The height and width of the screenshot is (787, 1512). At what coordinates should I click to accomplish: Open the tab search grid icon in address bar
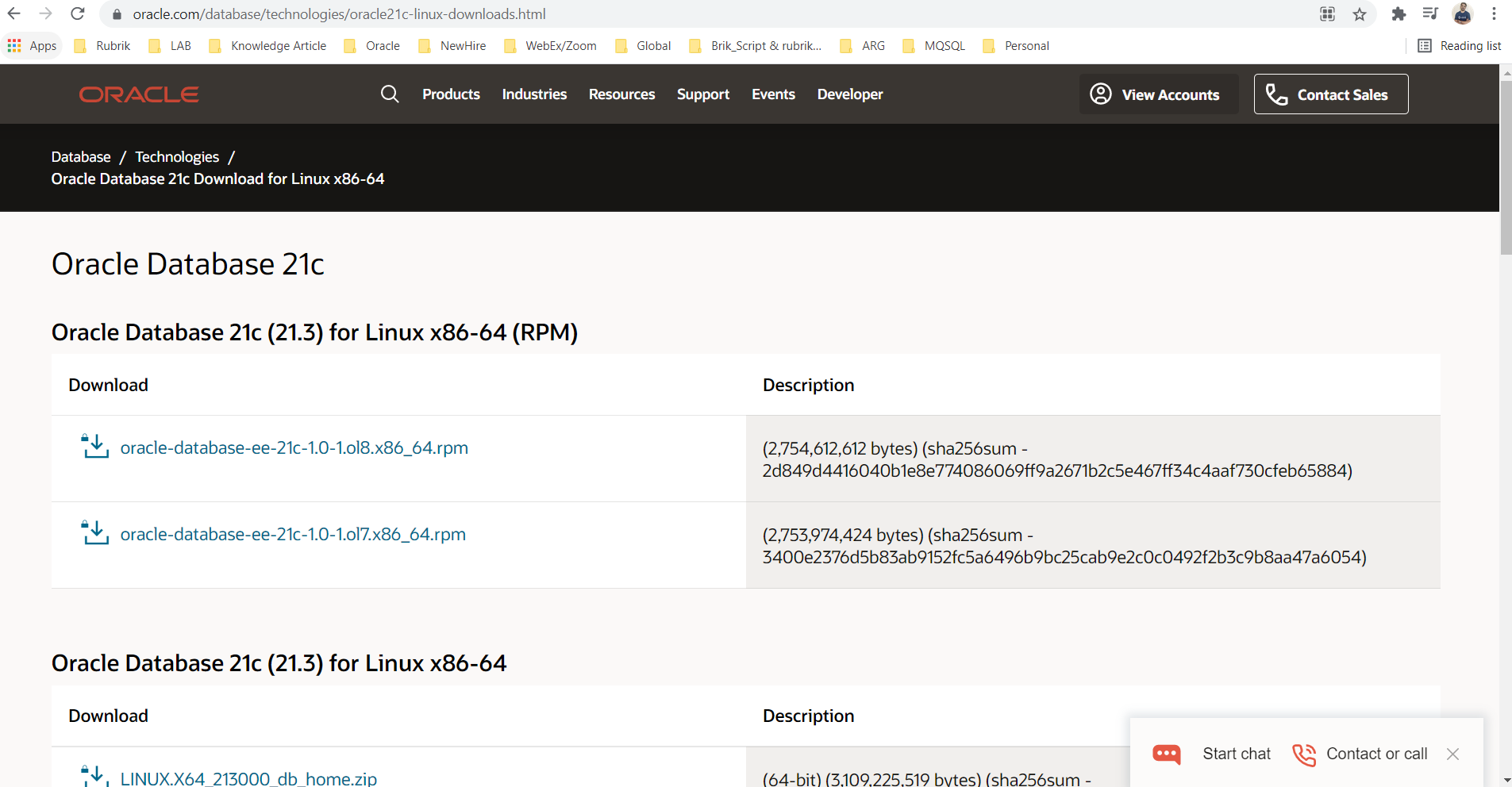[1327, 14]
